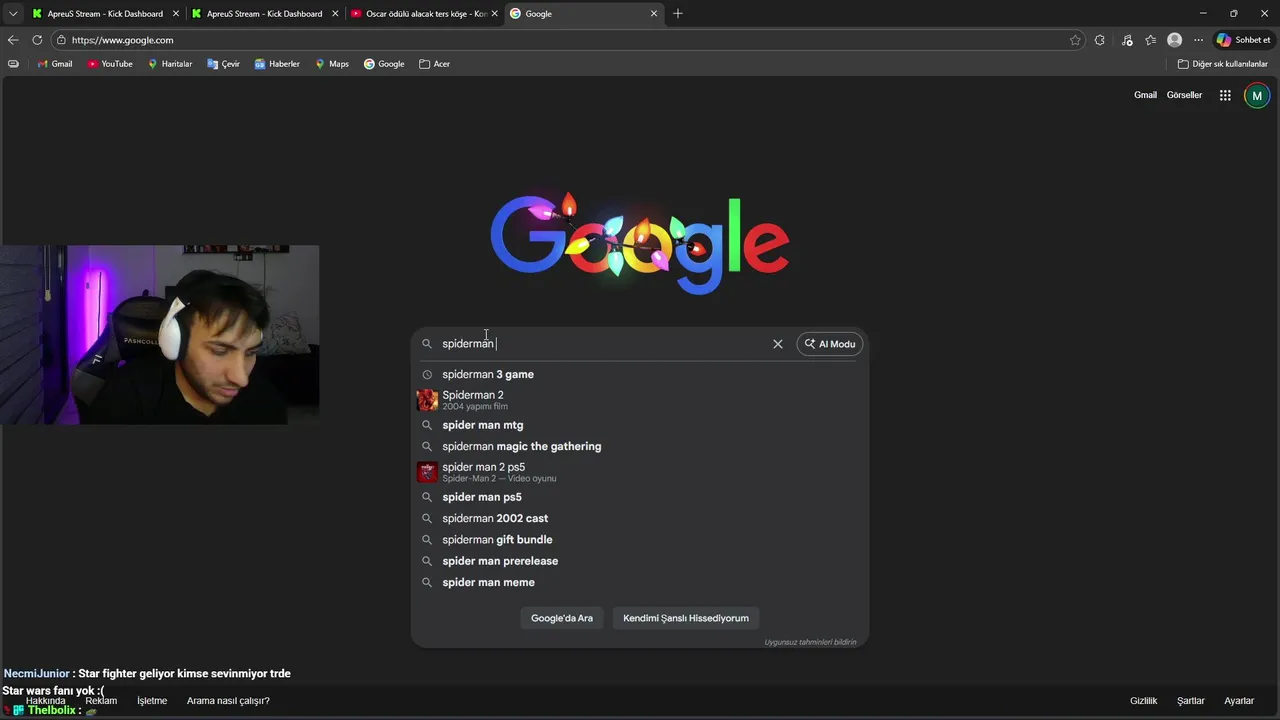Close the Google tab
Viewport: 1280px width, 720px height.
[654, 14]
